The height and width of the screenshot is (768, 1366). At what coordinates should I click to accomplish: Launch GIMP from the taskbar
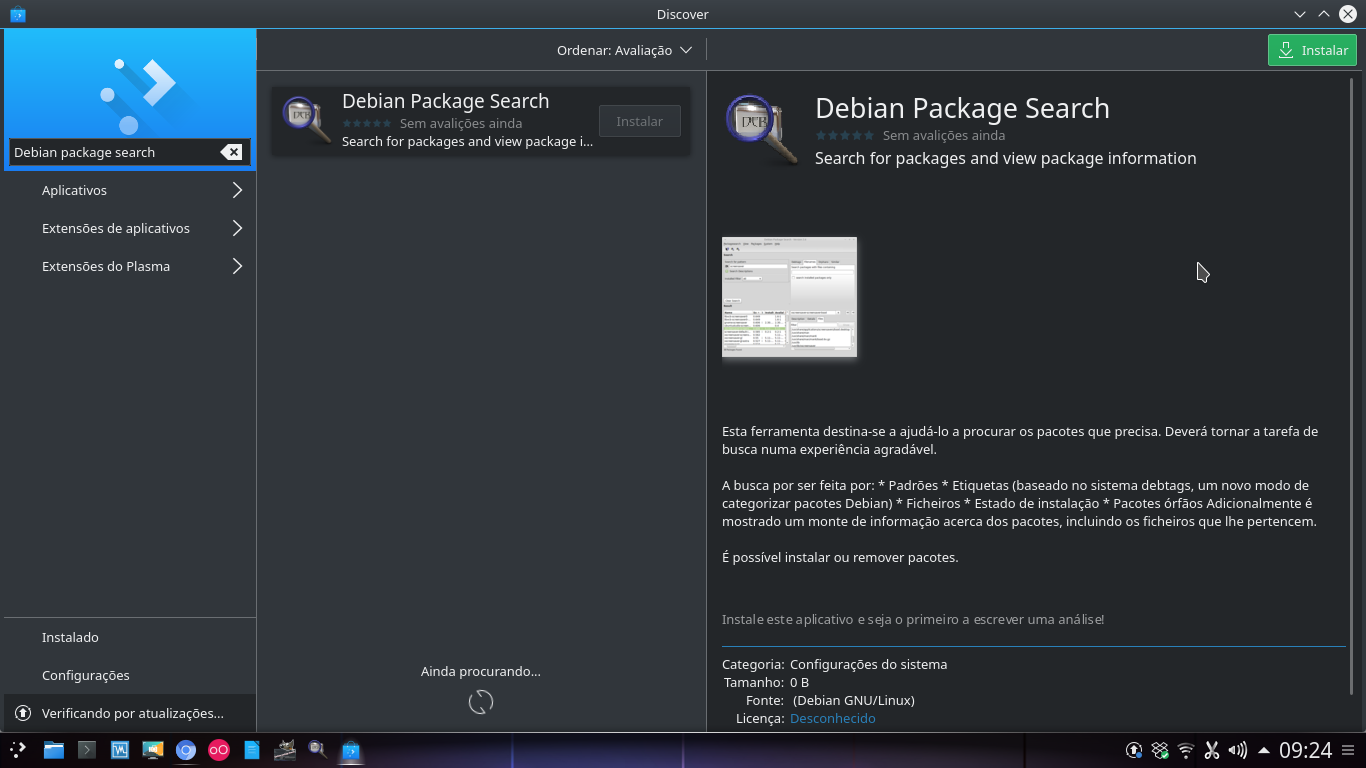point(285,749)
